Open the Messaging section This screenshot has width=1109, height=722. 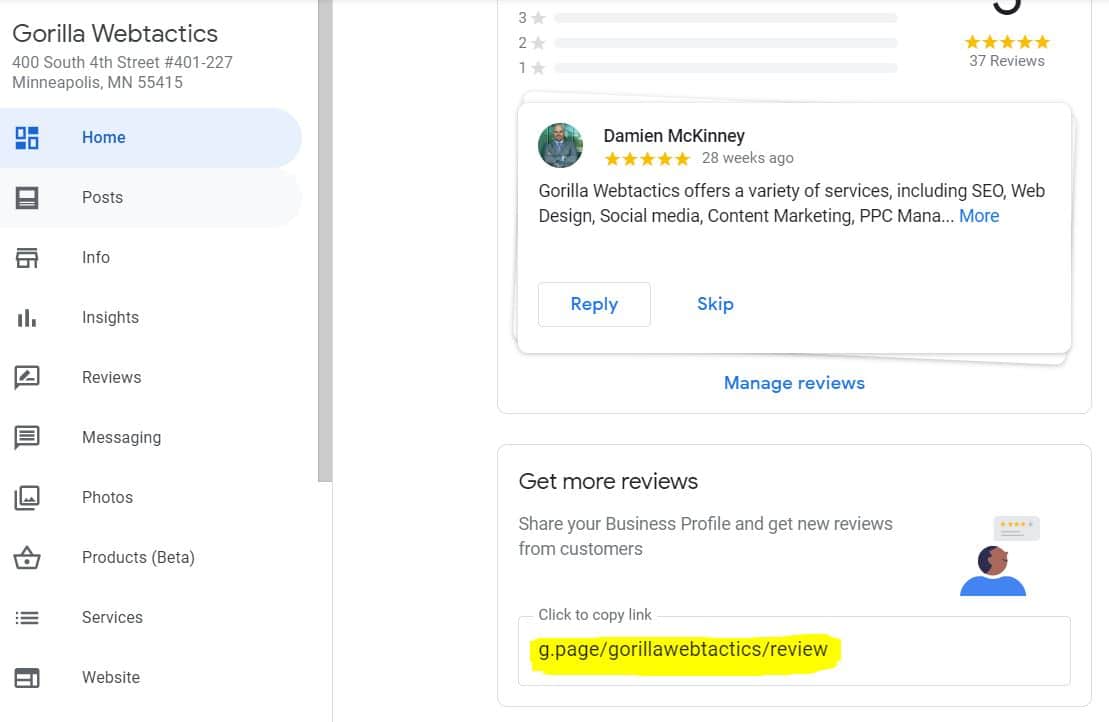pyautogui.click(x=151, y=438)
